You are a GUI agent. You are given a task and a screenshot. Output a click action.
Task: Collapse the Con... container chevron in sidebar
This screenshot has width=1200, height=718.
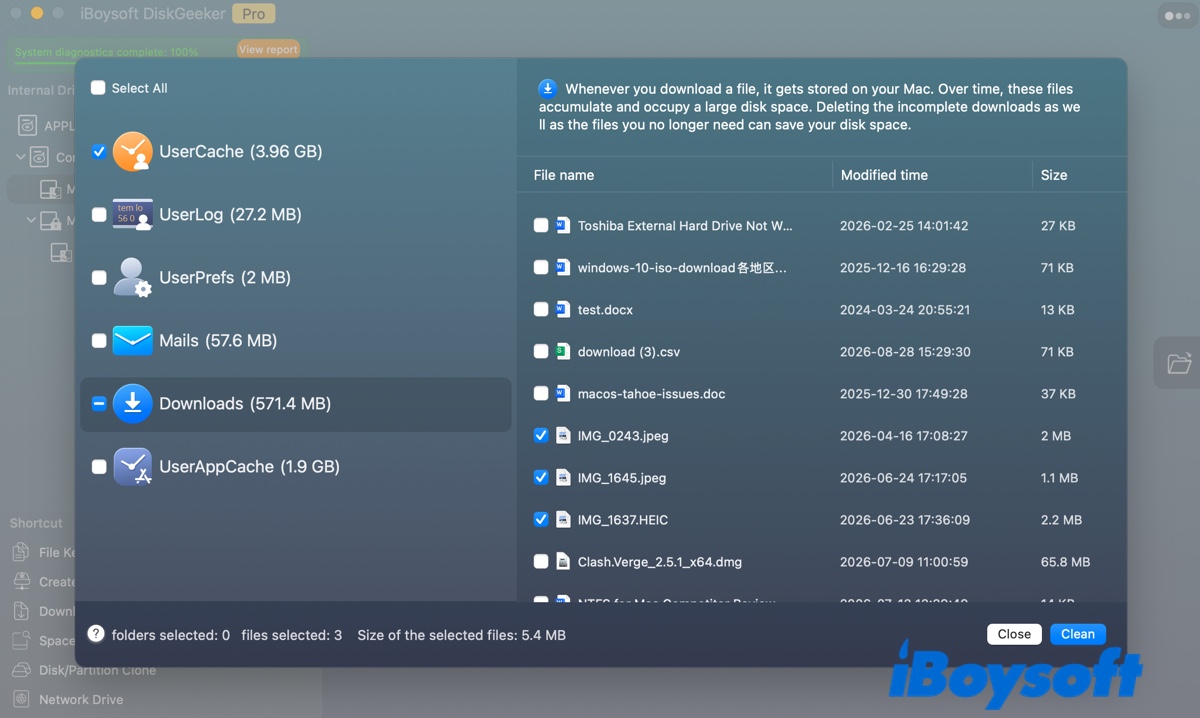[x=21, y=157]
